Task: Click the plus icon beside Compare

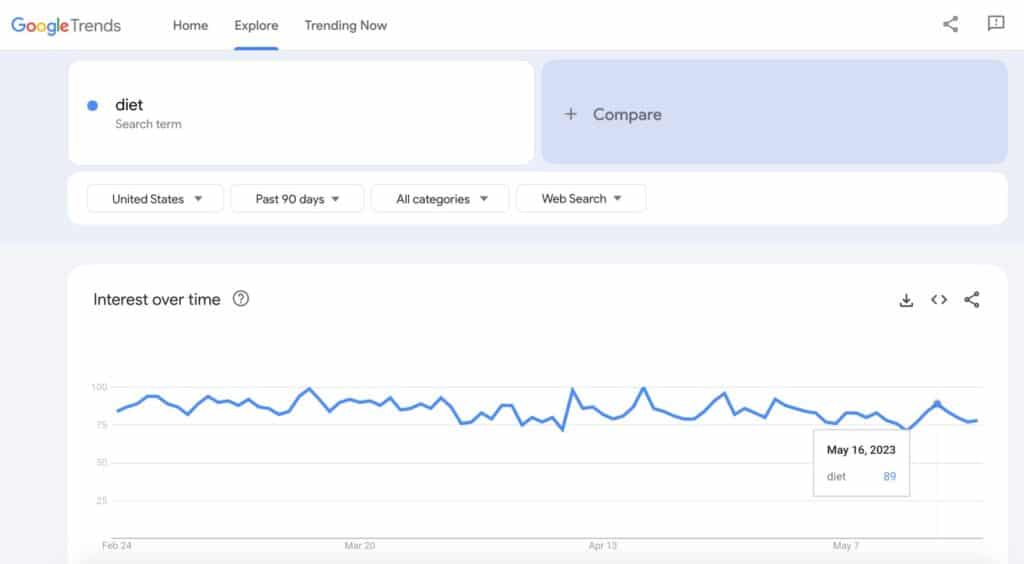Action: (570, 114)
